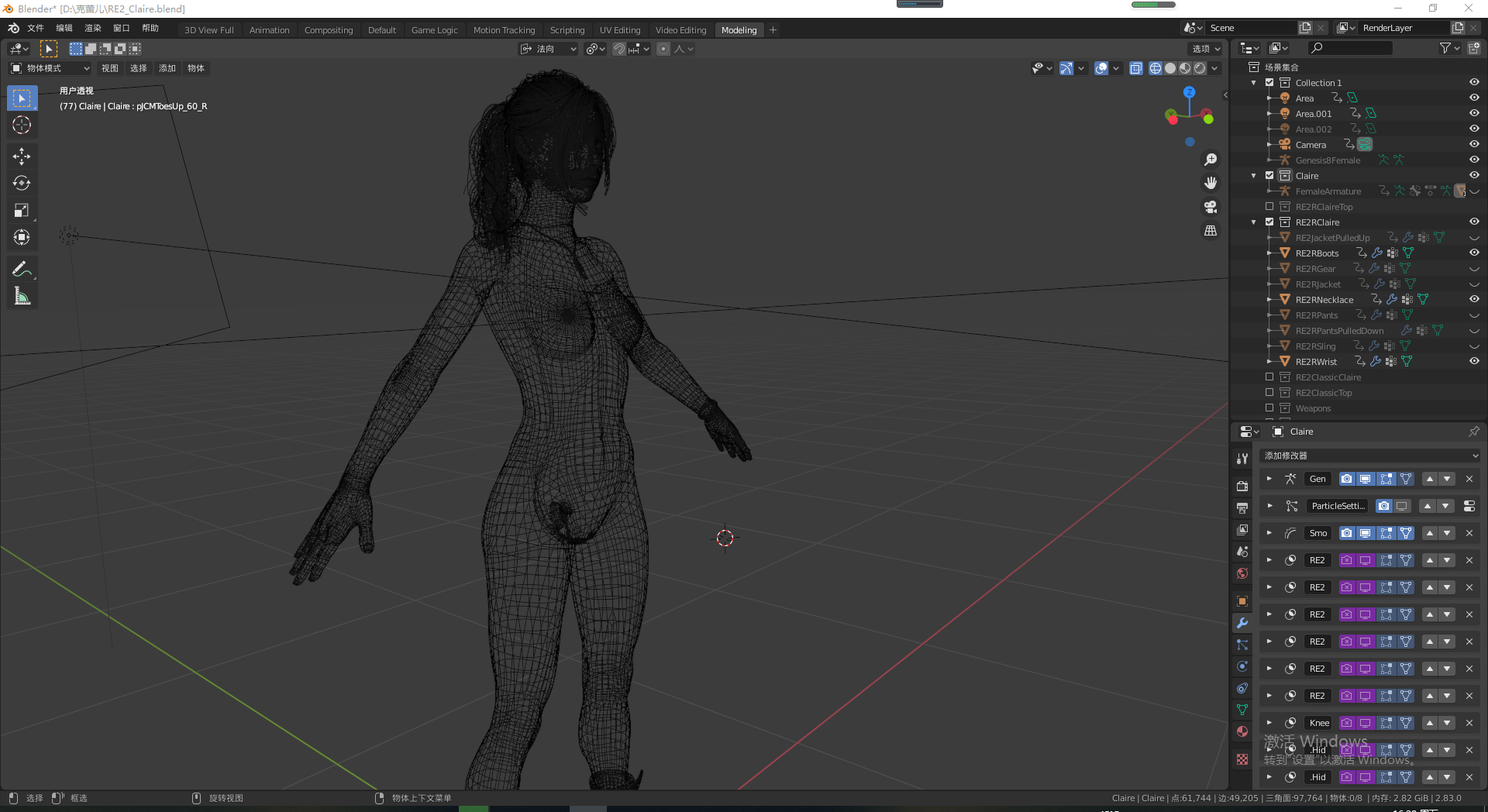The width and height of the screenshot is (1488, 812).
Task: Open Texture properties tab
Action: pyautogui.click(x=1242, y=759)
